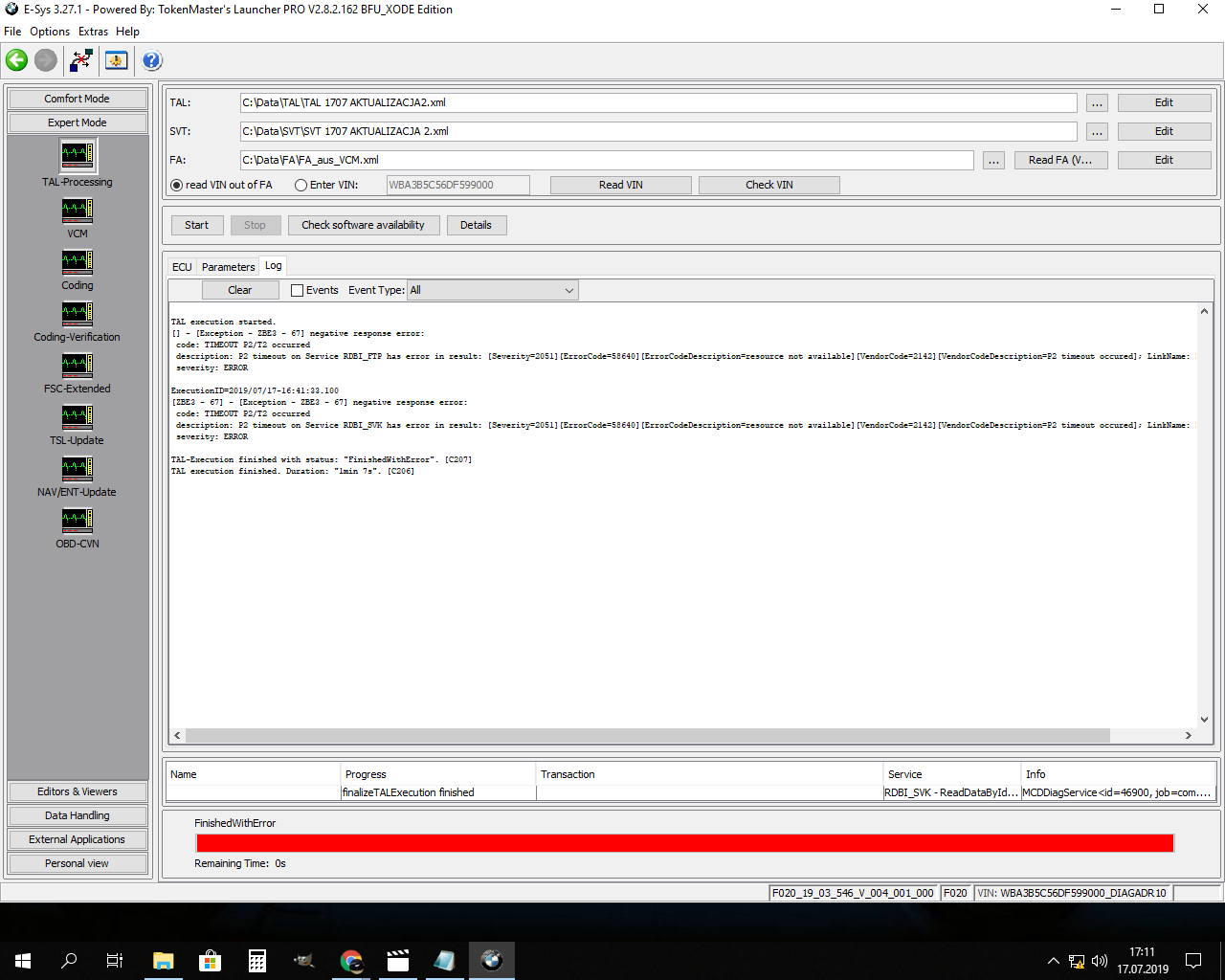Open Windows taskbar search

pos(69,961)
